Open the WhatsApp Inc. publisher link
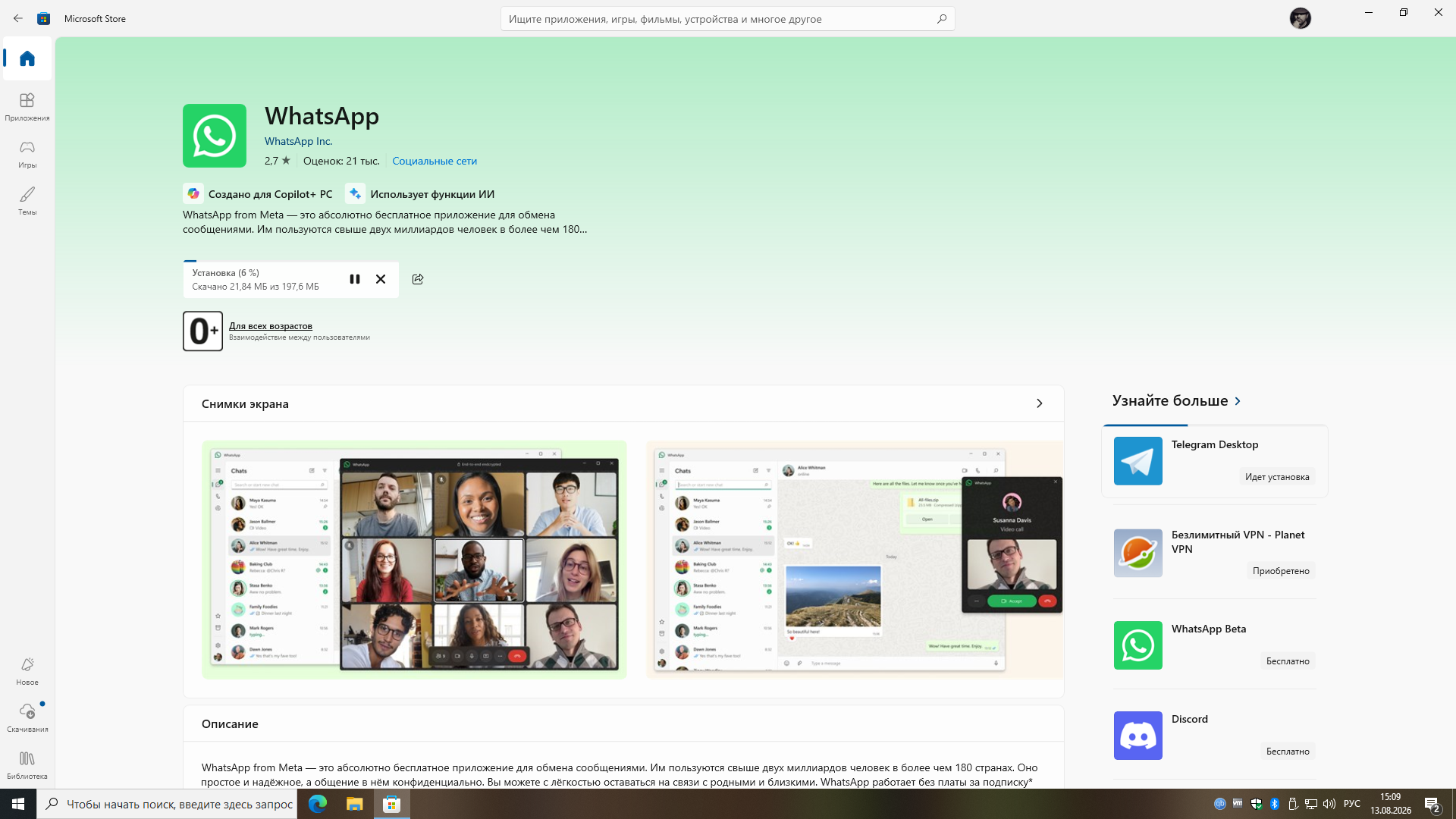The width and height of the screenshot is (1456, 819). 298,141
